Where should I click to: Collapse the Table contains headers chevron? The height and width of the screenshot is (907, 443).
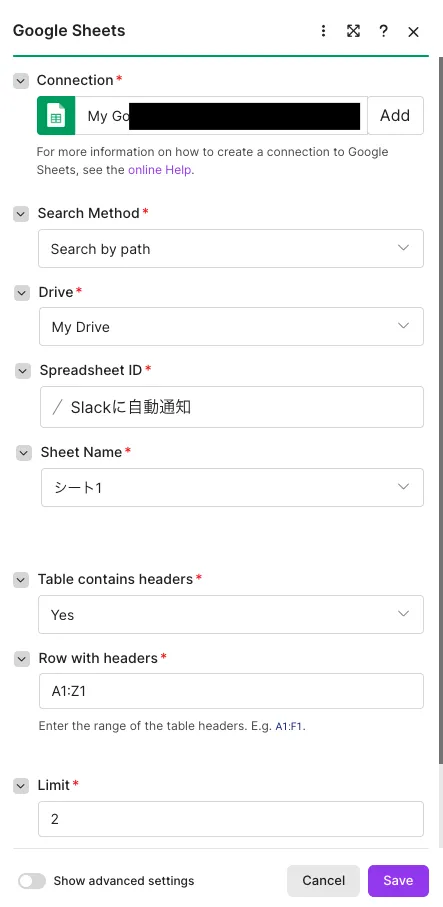(21, 580)
